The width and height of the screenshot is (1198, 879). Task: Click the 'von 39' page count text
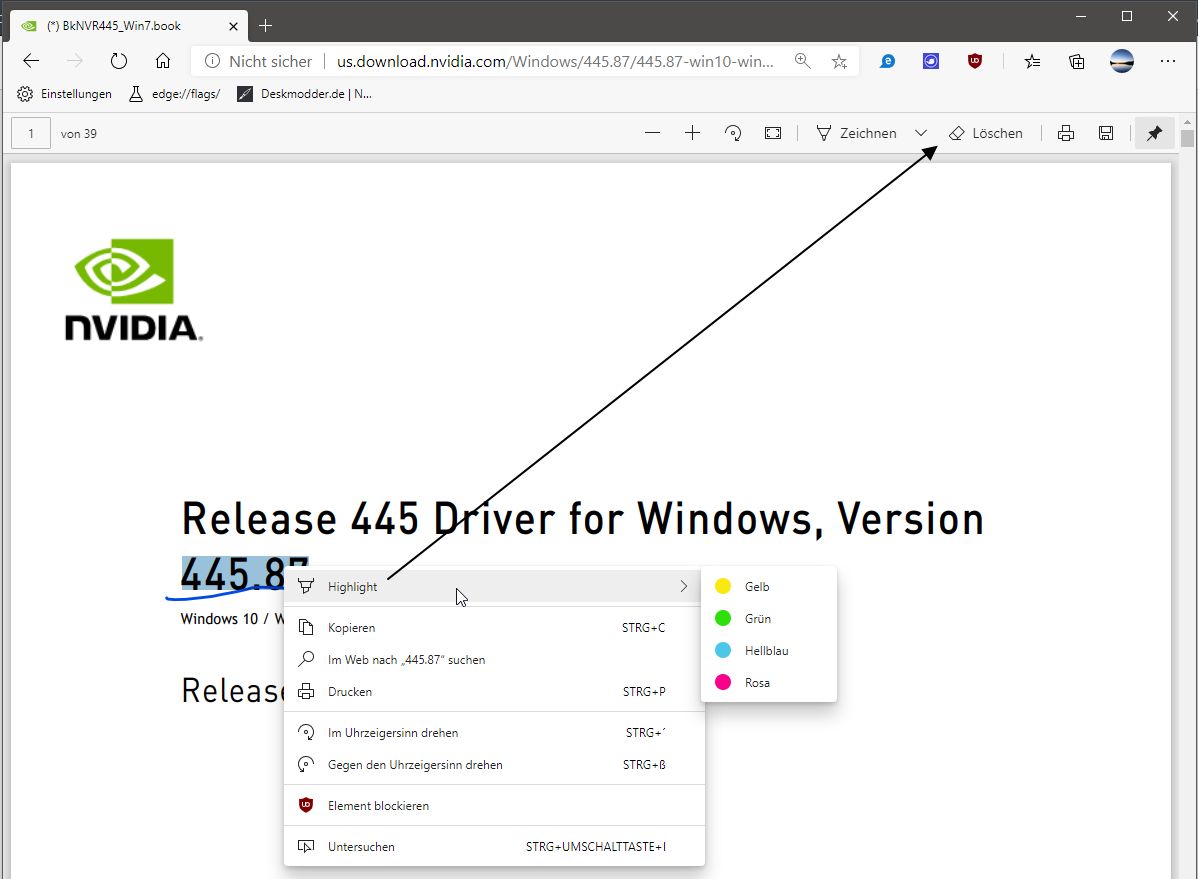79,134
